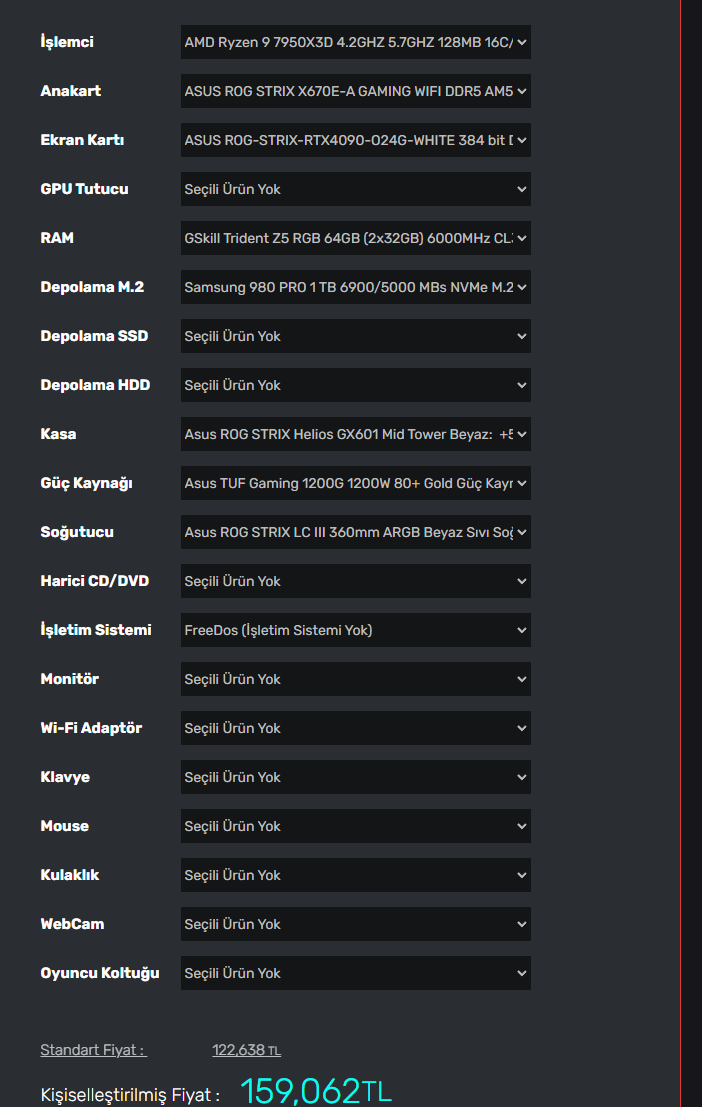Expand the Wi-Fi Adaptör dropdown
The width and height of the screenshot is (702, 1107).
pyautogui.click(x=355, y=728)
